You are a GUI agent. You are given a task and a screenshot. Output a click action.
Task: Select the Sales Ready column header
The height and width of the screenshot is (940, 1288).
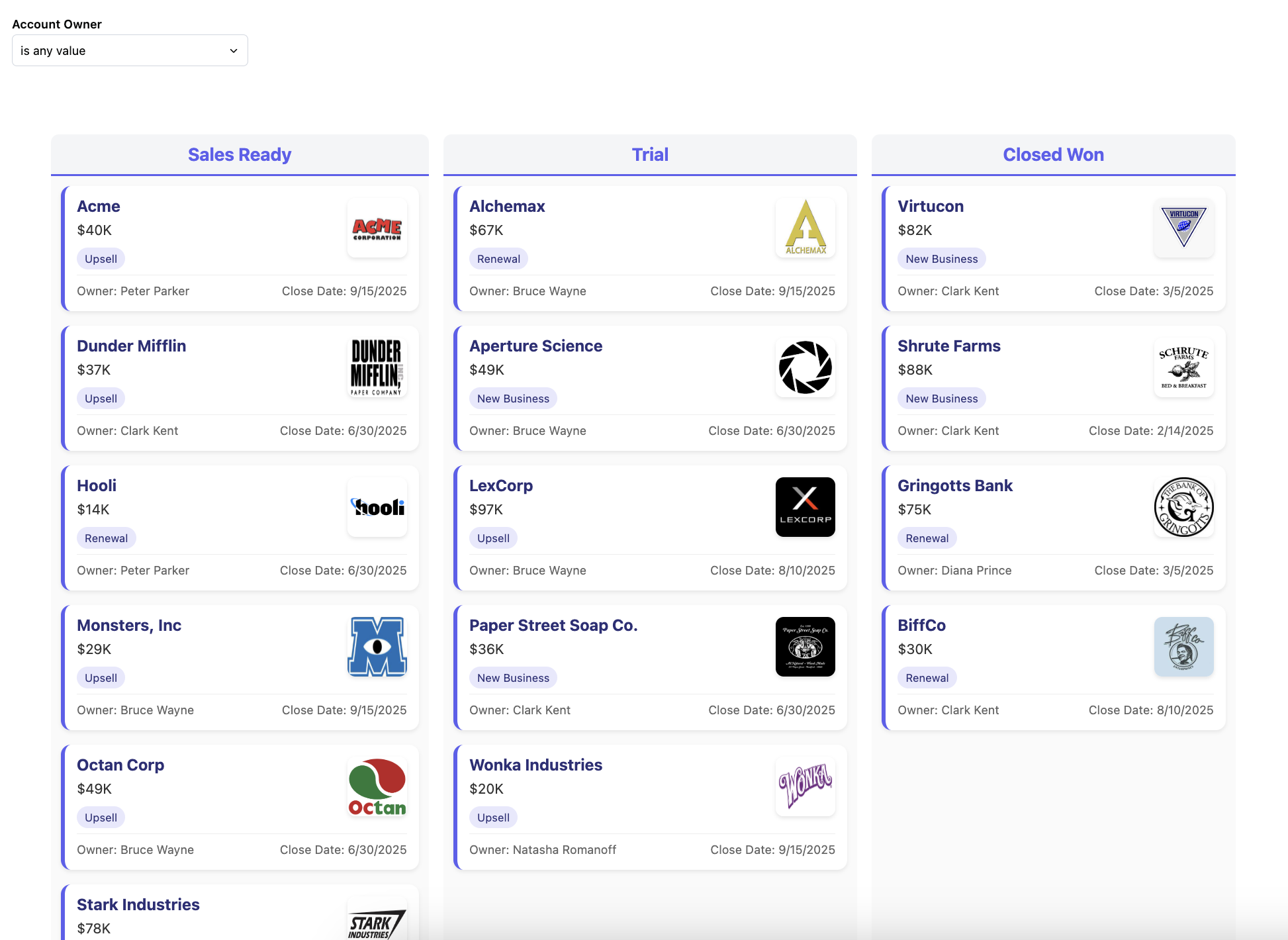point(240,155)
